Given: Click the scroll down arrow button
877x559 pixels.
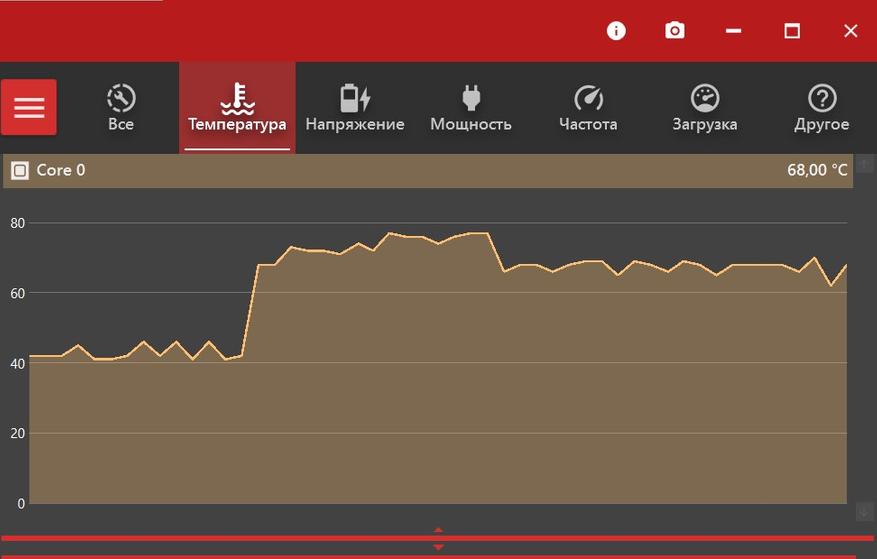Looking at the screenshot, I should [864, 511].
